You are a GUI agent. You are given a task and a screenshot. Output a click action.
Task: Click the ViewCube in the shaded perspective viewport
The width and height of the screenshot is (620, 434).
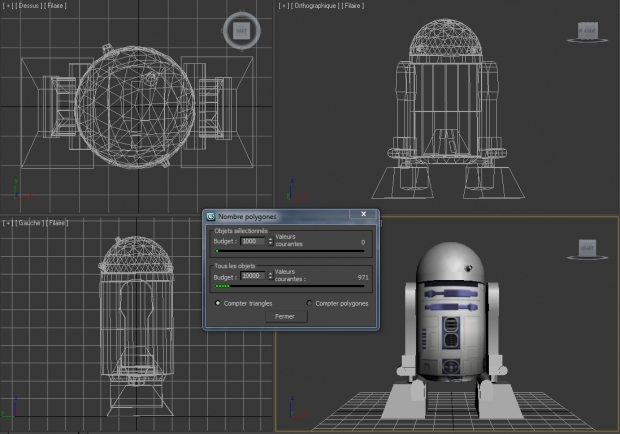(x=587, y=249)
